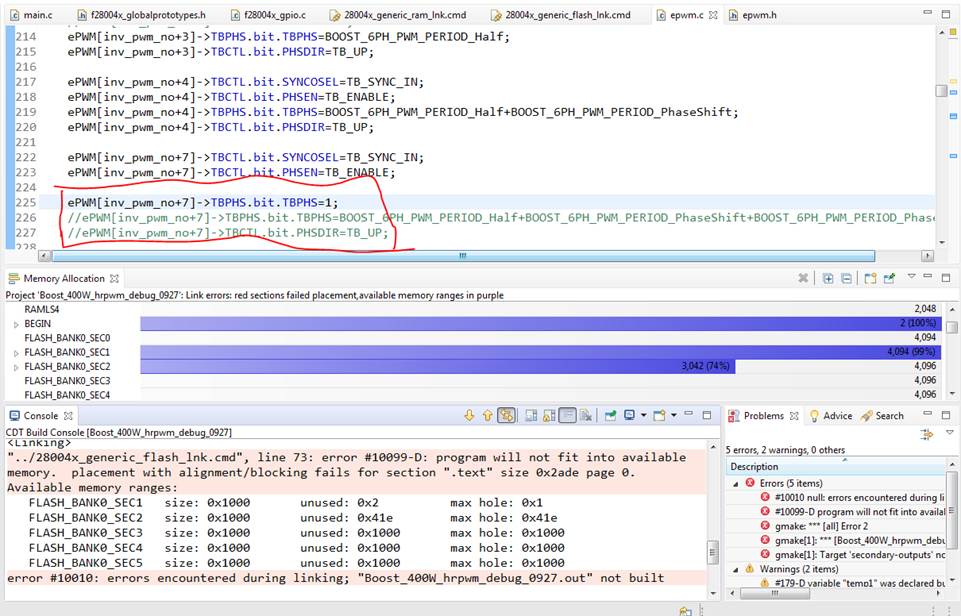This screenshot has height=616, width=961.
Task: Select error #10010 null in Problems
Action: point(854,497)
